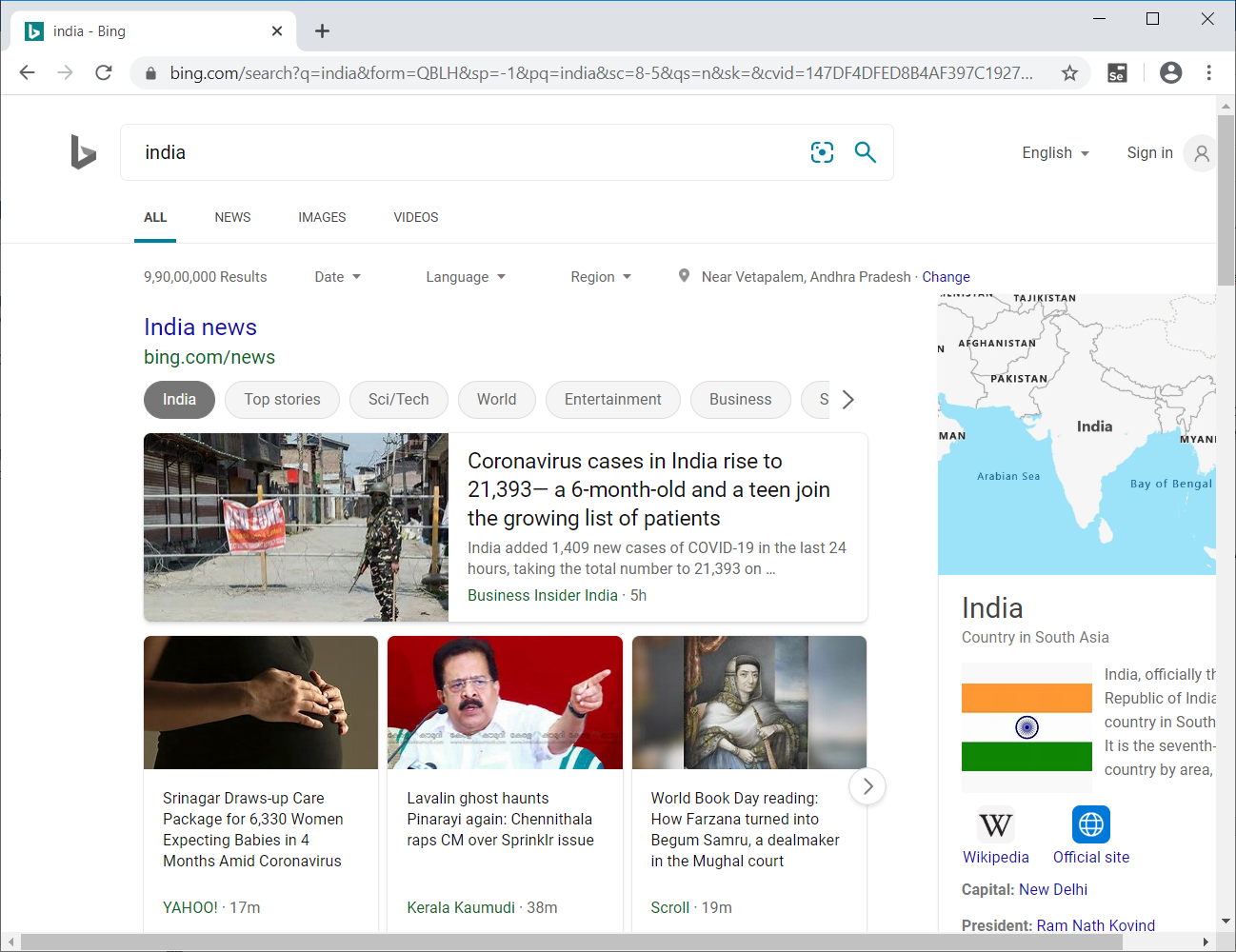The height and width of the screenshot is (952, 1236).
Task: Click the scrollbar down arrow
Action: point(1226,922)
